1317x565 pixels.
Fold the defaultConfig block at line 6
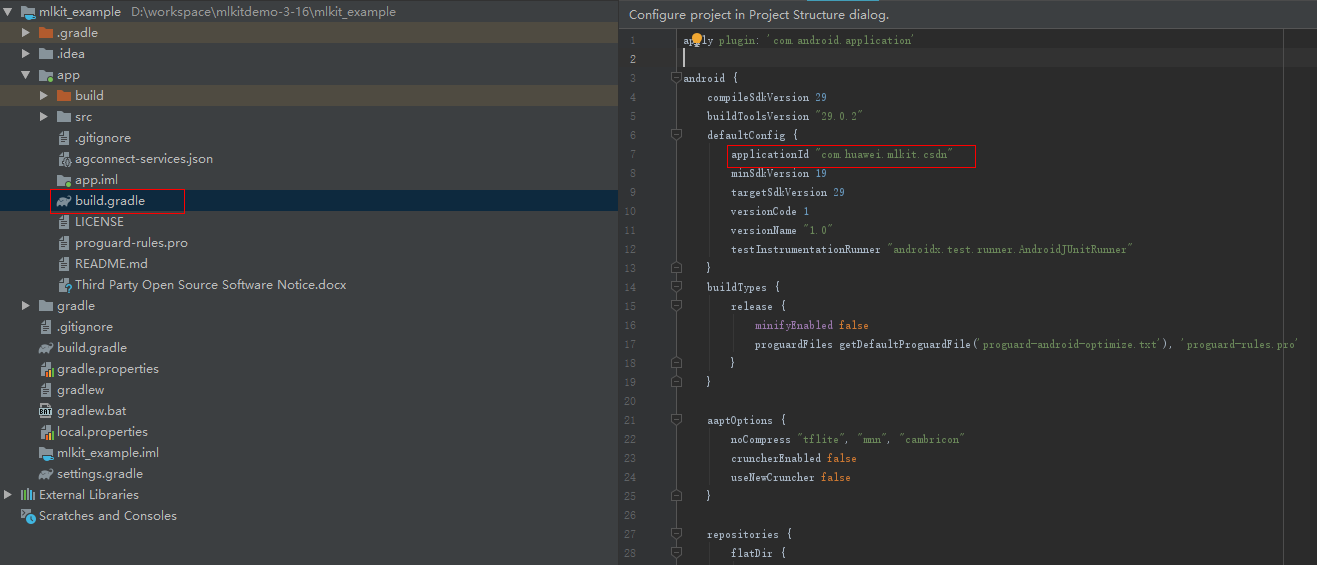tap(676, 134)
